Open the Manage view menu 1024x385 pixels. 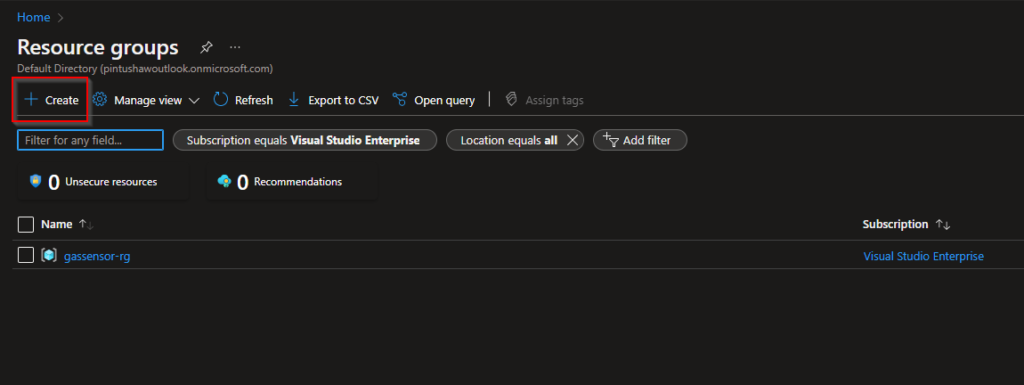(146, 100)
